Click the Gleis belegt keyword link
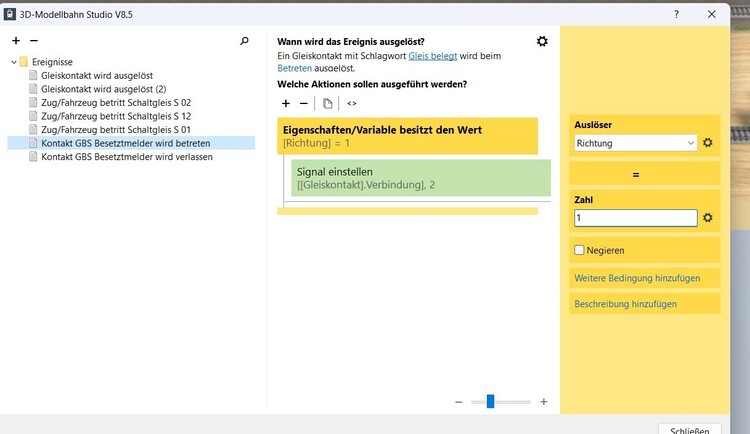Screen dimensions: 750x434 432,56
